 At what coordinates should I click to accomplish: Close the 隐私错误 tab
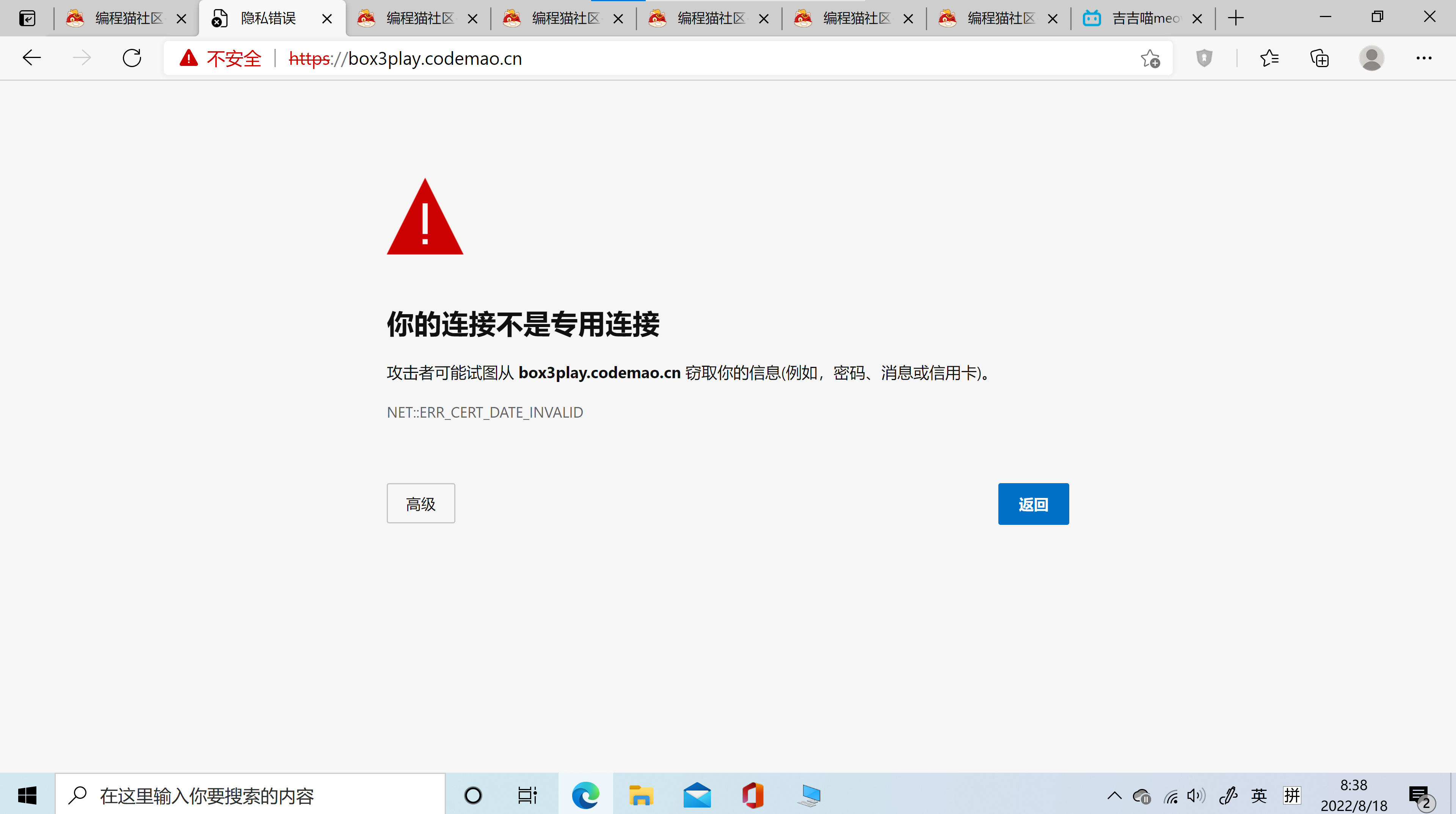point(327,19)
